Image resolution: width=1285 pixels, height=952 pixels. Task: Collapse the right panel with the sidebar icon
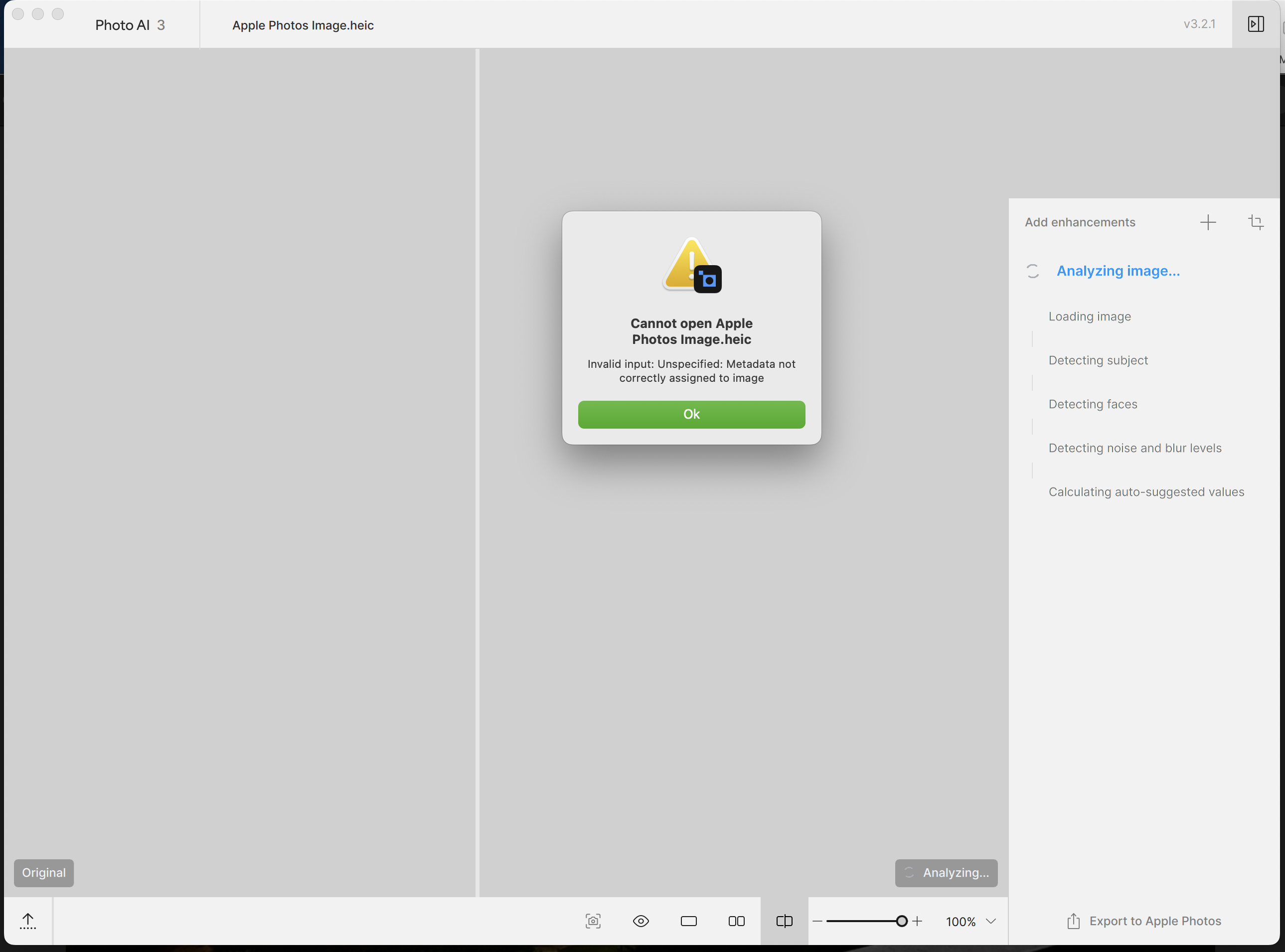click(x=1256, y=23)
